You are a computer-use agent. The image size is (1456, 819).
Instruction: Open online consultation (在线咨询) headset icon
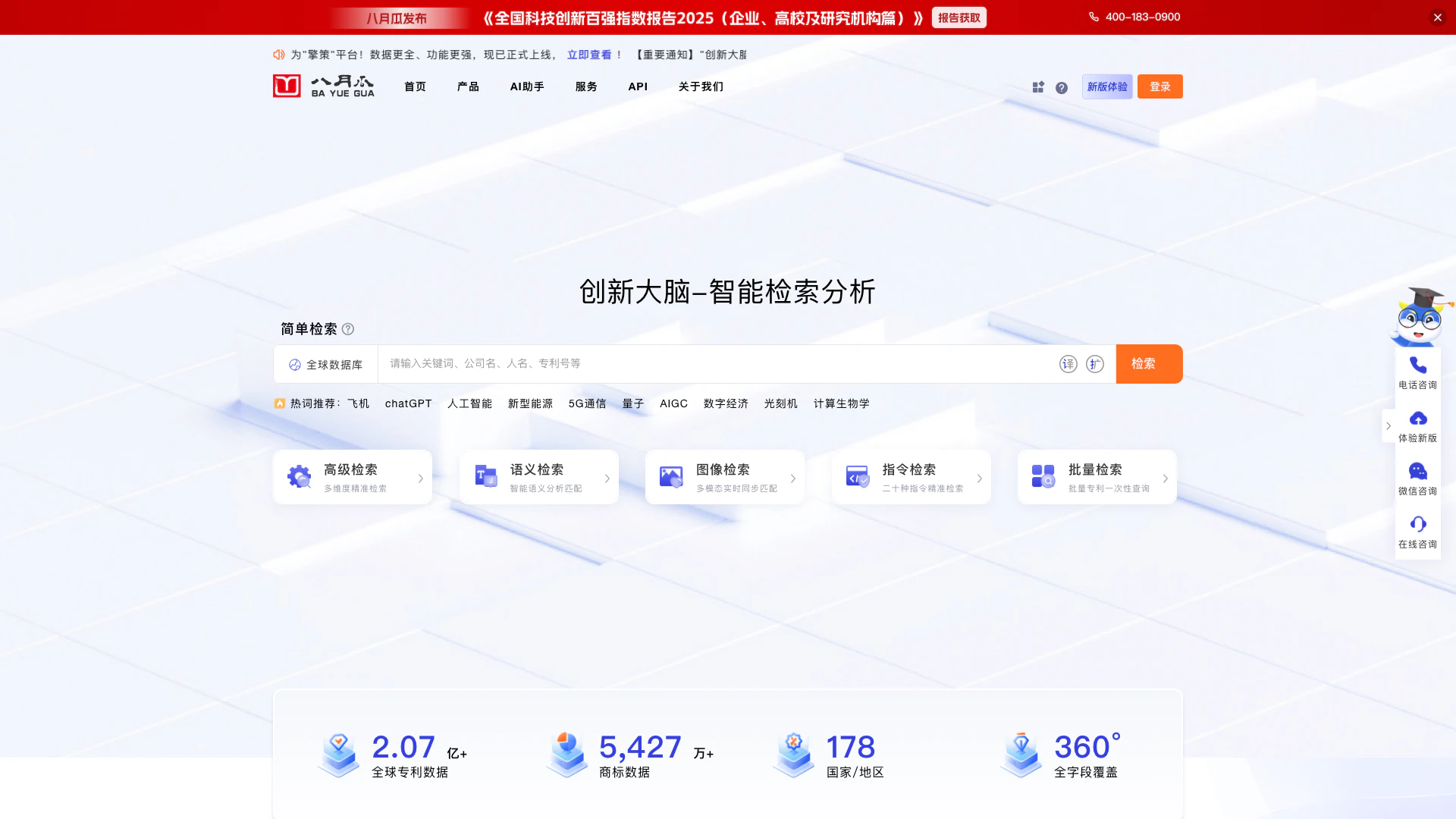[1417, 524]
